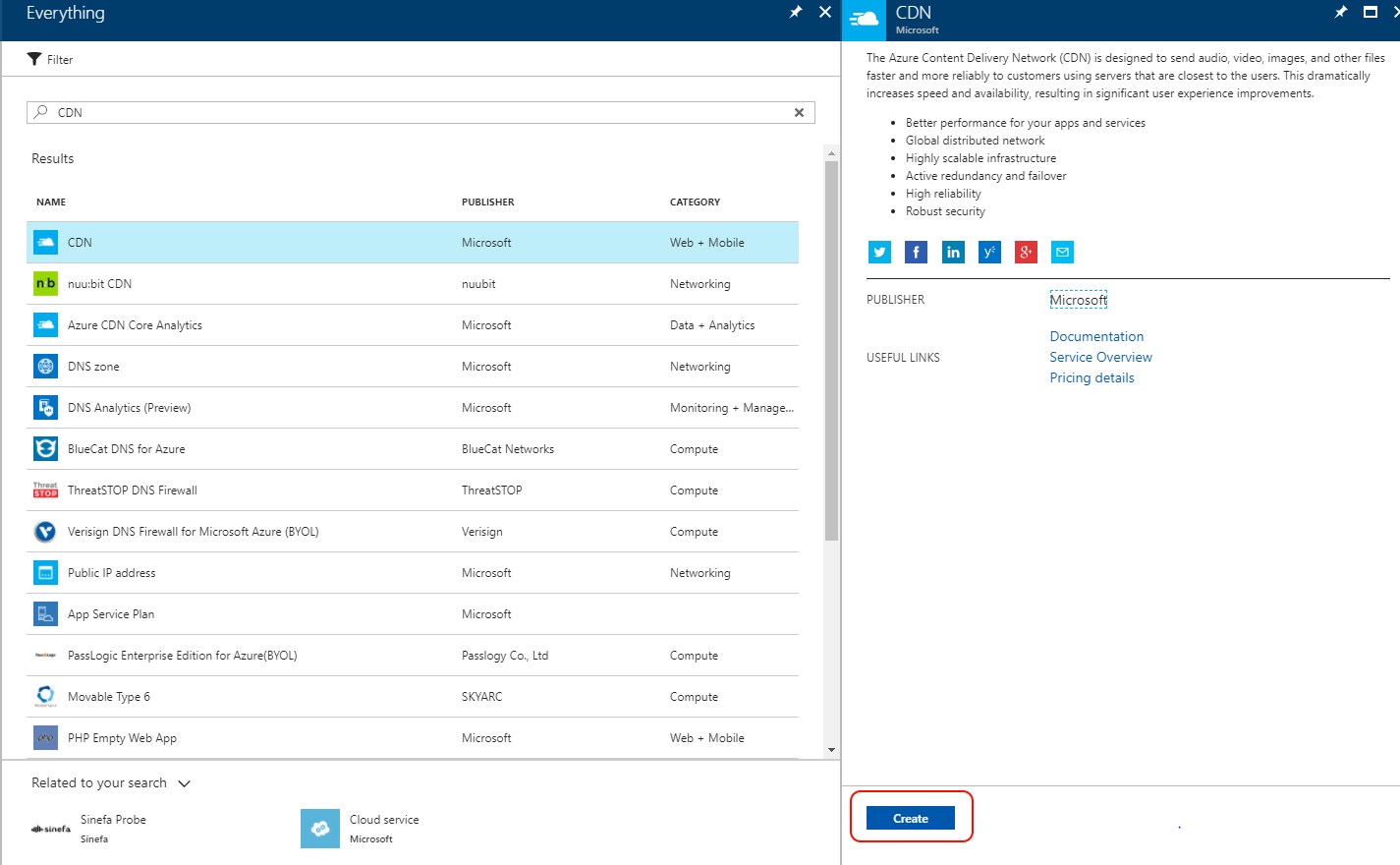
Task: Sort results by Publisher column header
Action: 487,202
